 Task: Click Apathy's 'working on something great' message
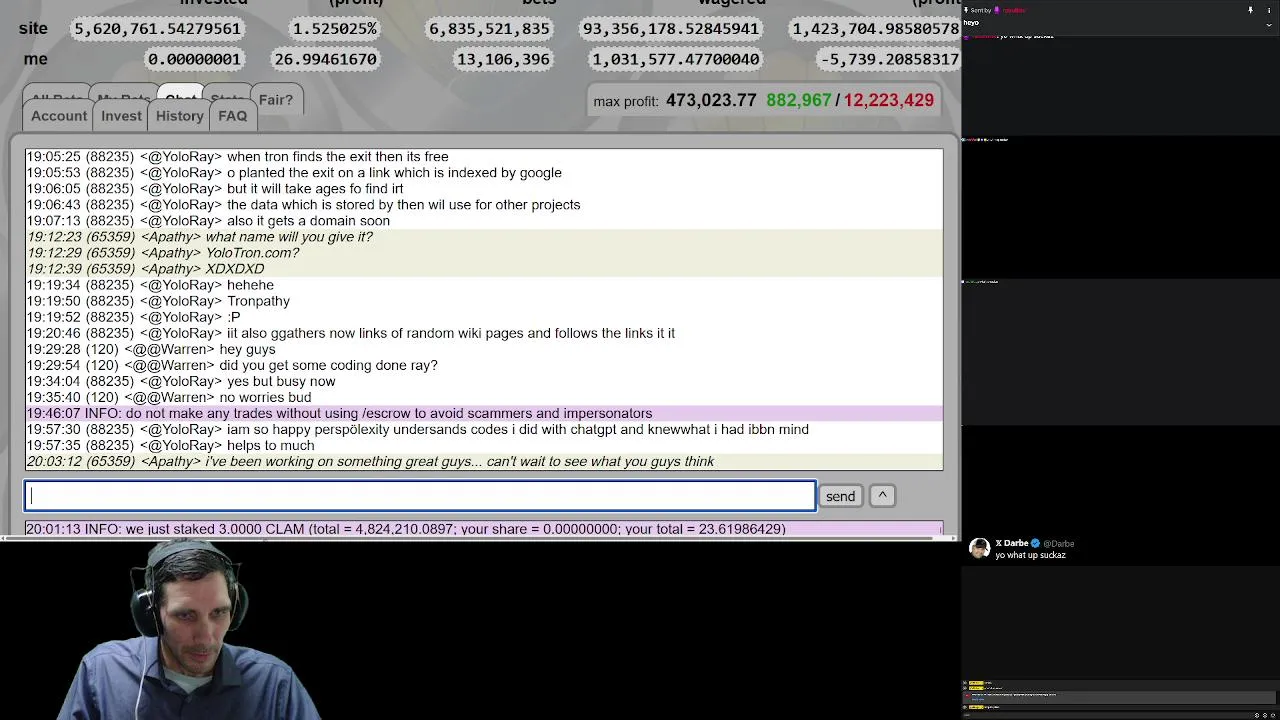(484, 461)
